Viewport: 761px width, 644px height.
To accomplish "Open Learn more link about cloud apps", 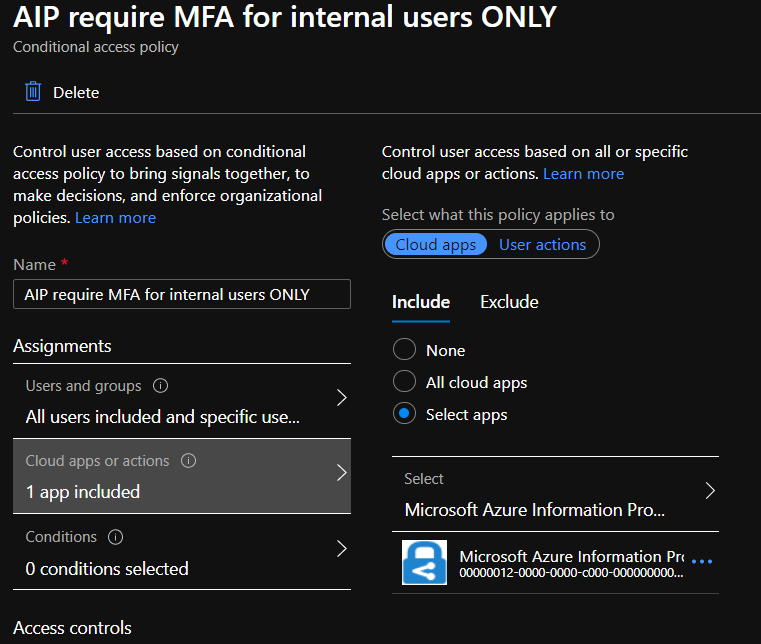I will tap(583, 174).
